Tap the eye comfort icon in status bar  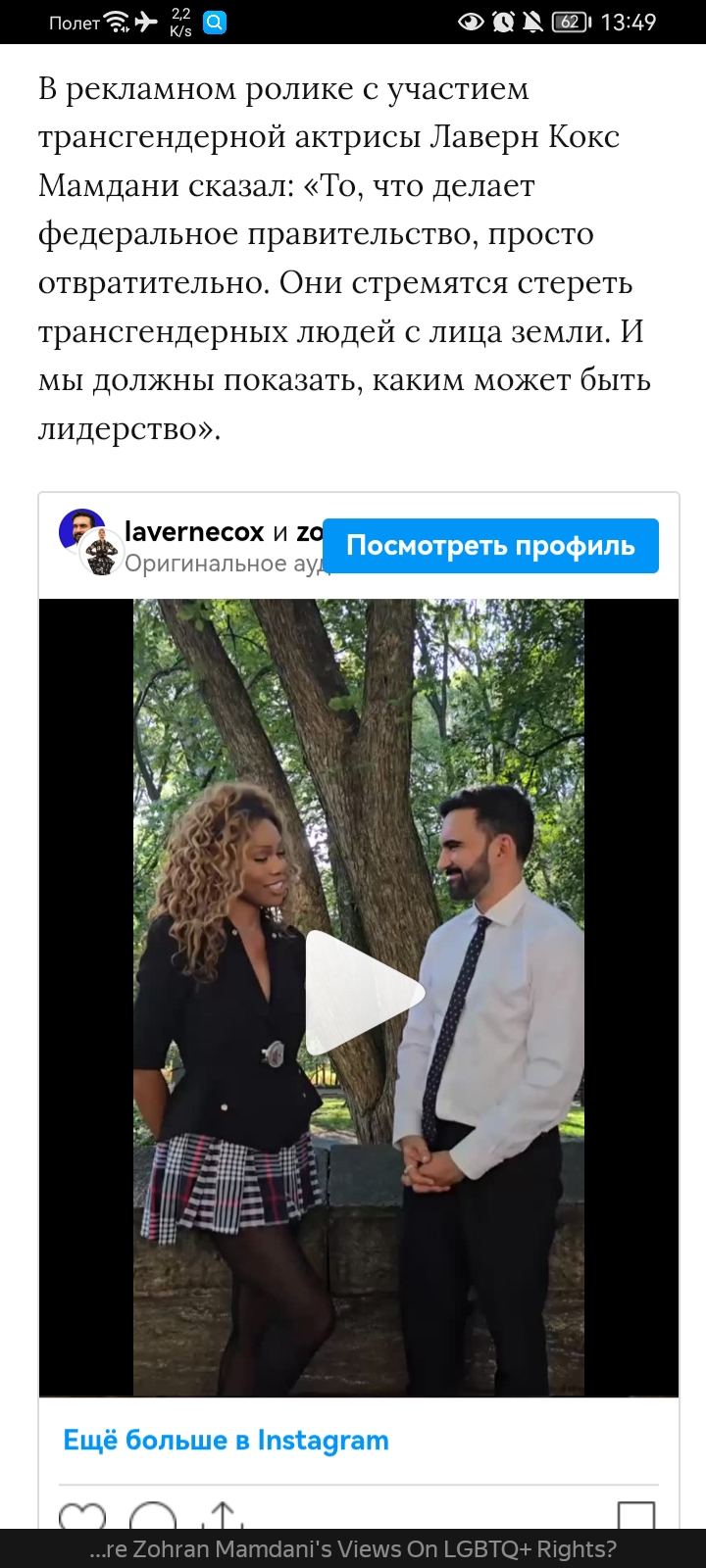[472, 22]
